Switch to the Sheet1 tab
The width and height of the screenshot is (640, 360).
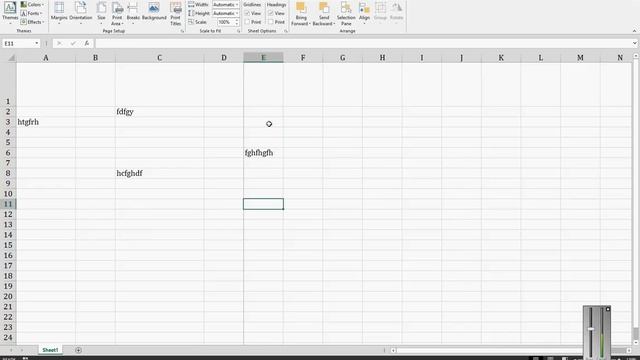point(50,350)
